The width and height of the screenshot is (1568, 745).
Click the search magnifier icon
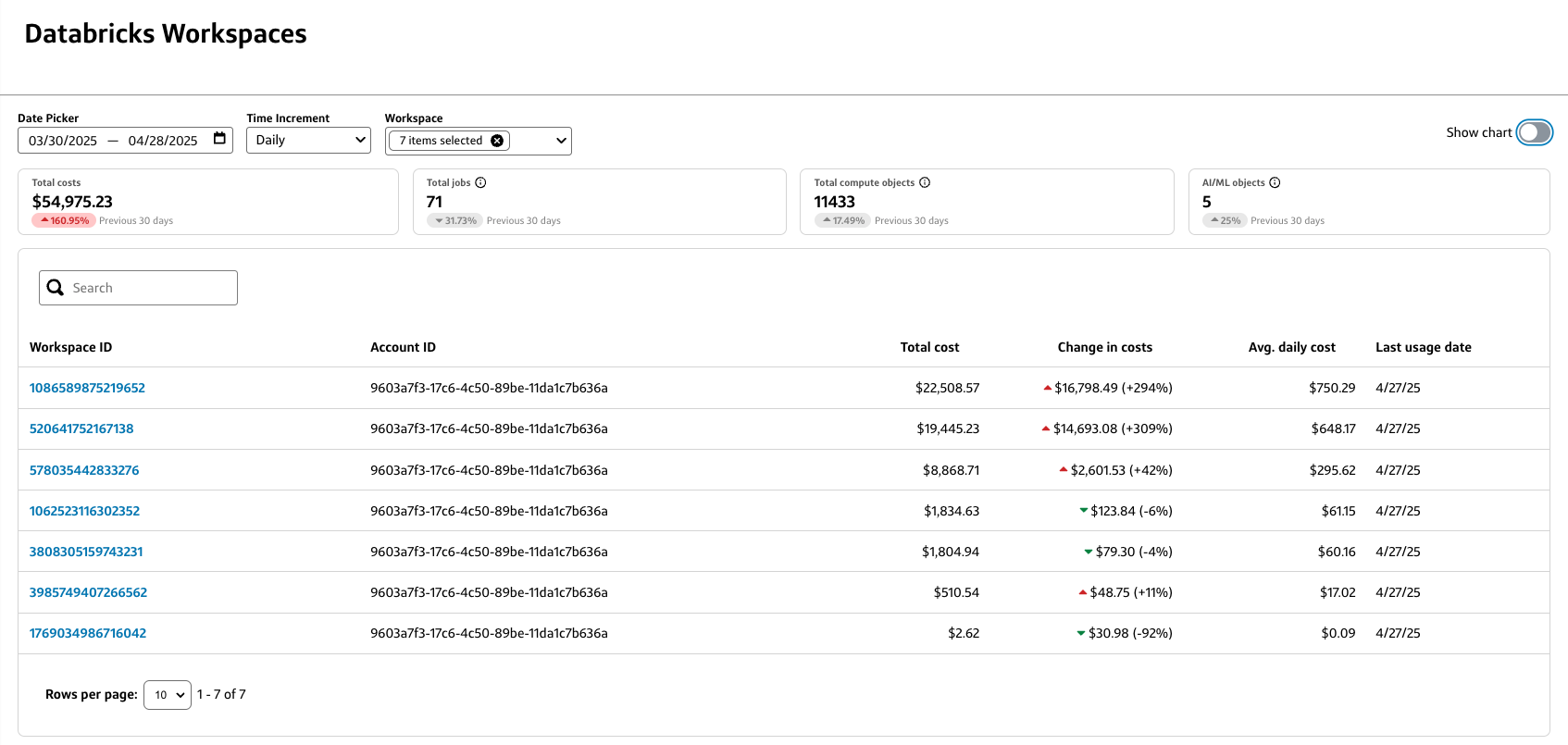click(x=56, y=288)
